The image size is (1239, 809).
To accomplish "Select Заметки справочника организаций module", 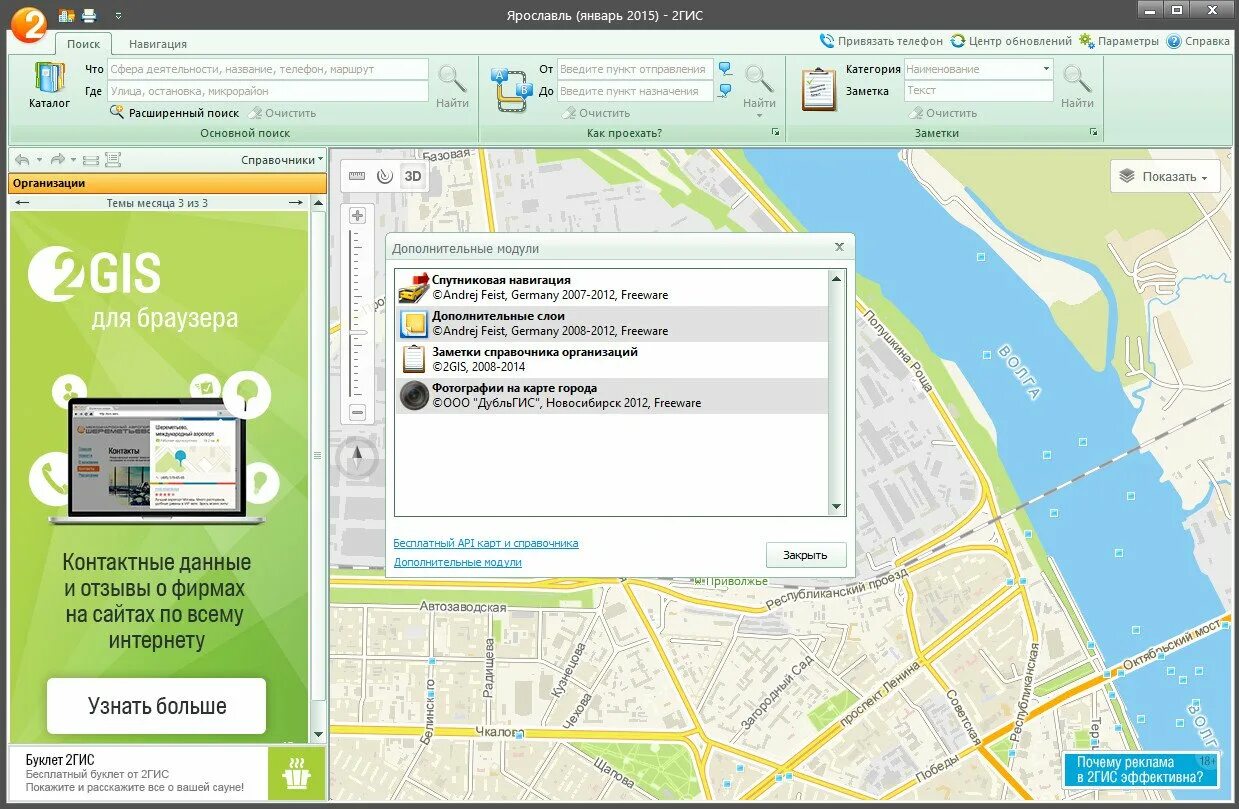I will 611,360.
